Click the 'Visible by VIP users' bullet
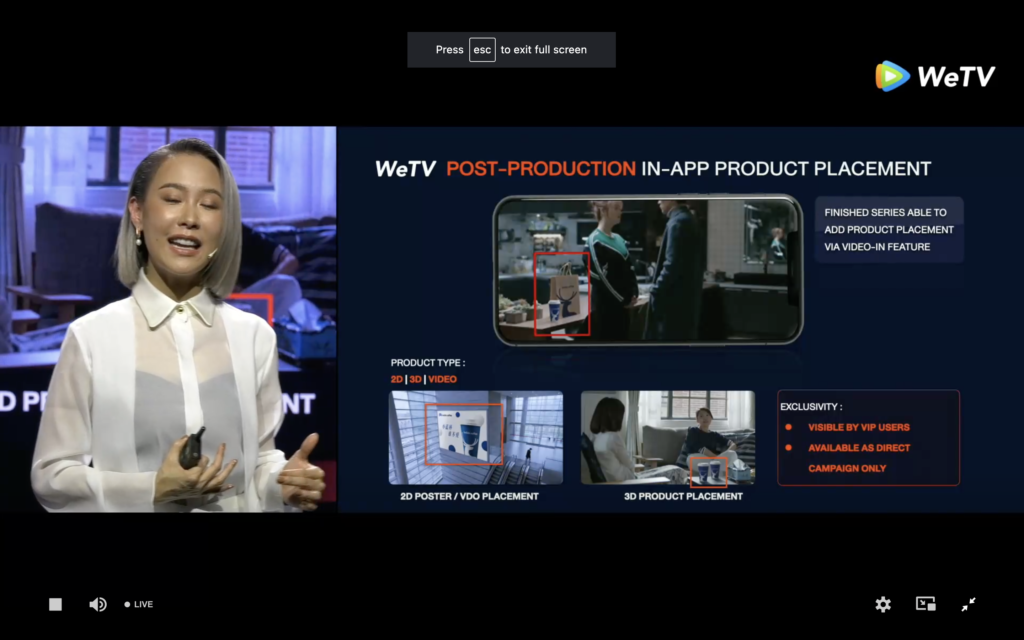 pyautogui.click(x=858, y=427)
